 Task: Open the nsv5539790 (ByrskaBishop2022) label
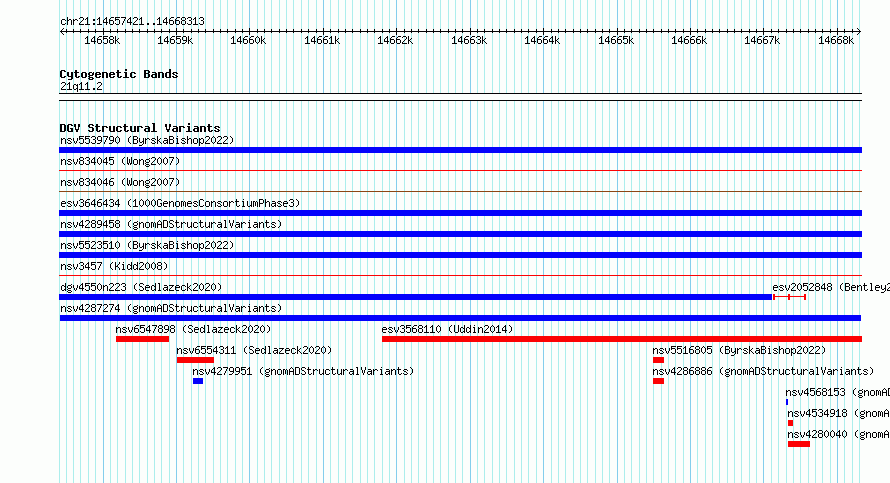[147, 140]
